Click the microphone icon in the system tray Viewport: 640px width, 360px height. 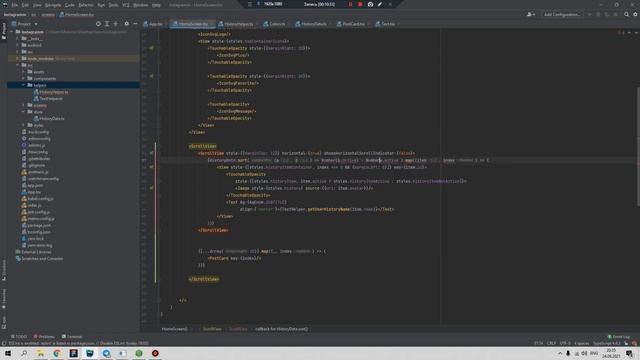568,353
